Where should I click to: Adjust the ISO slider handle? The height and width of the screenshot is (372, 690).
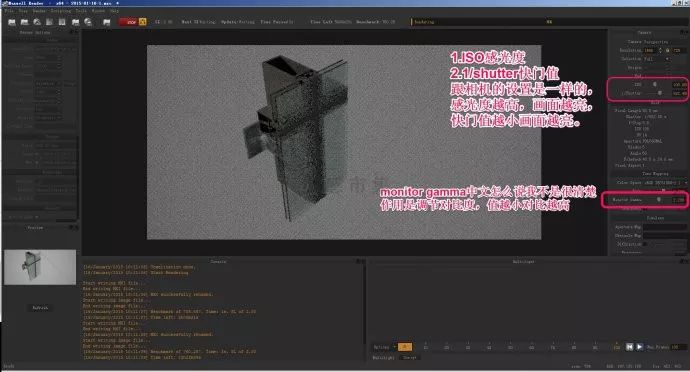tap(654, 84)
